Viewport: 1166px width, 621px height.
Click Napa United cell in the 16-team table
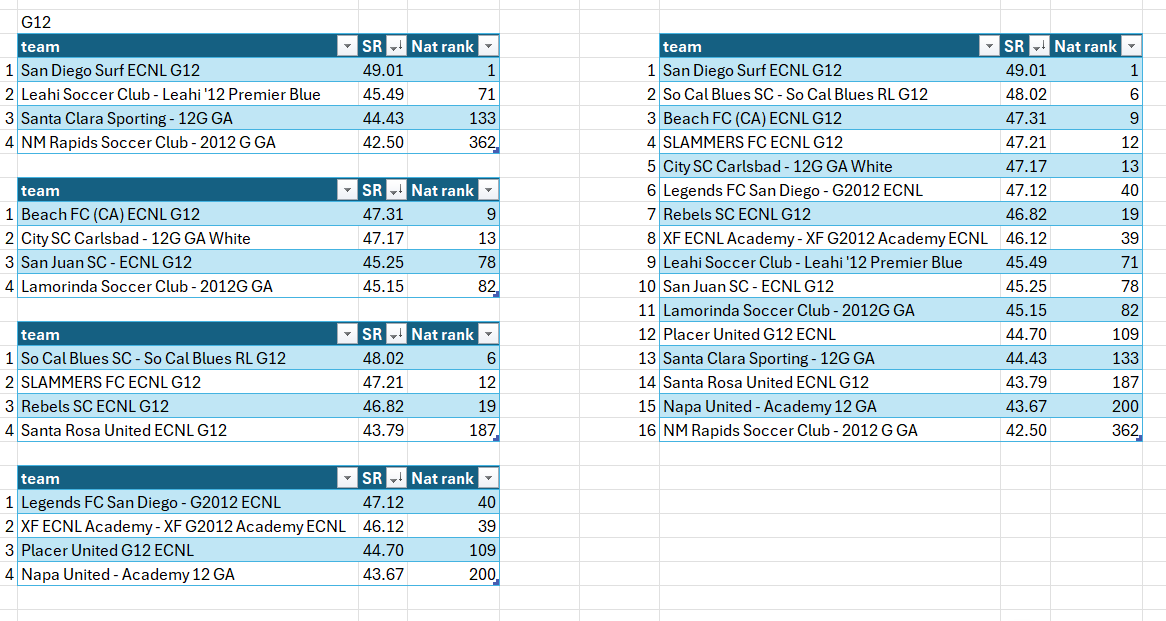[x=769, y=406]
